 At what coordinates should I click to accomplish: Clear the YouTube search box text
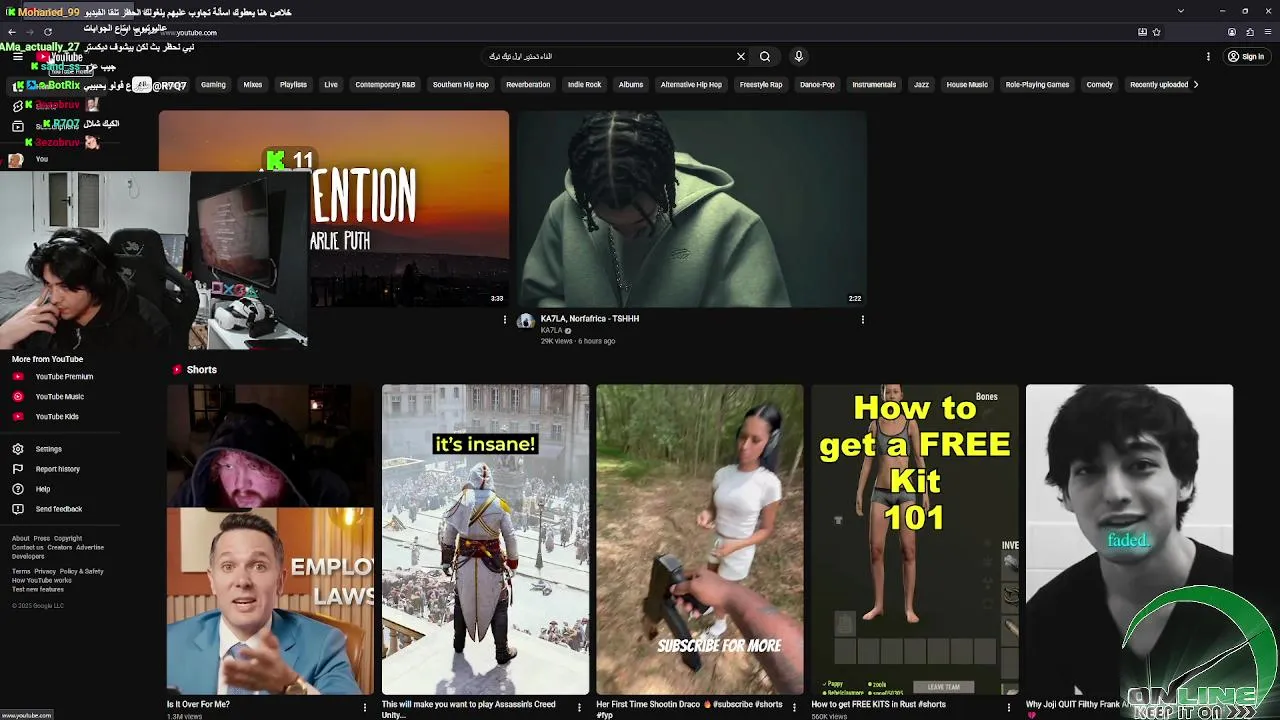(x=741, y=57)
